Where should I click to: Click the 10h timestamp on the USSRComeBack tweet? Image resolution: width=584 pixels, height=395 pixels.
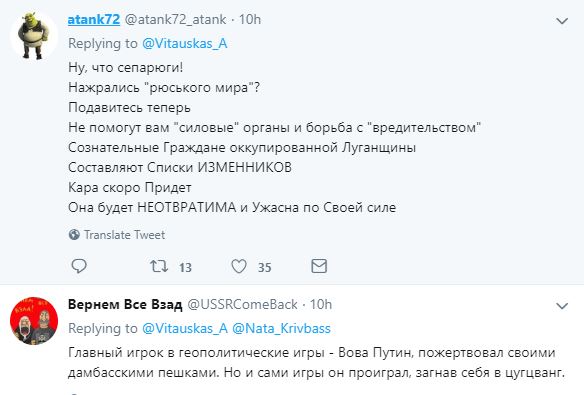click(321, 305)
